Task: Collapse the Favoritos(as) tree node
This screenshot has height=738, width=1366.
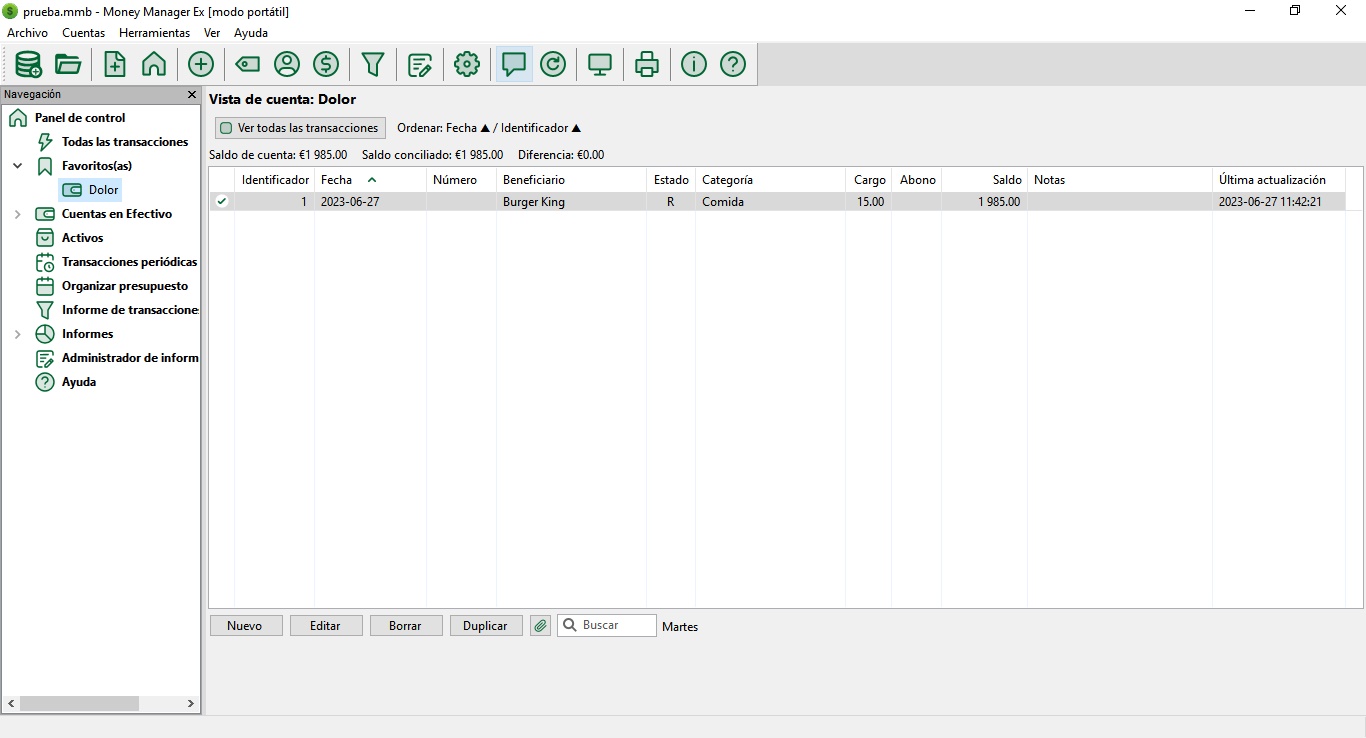Action: (17, 166)
